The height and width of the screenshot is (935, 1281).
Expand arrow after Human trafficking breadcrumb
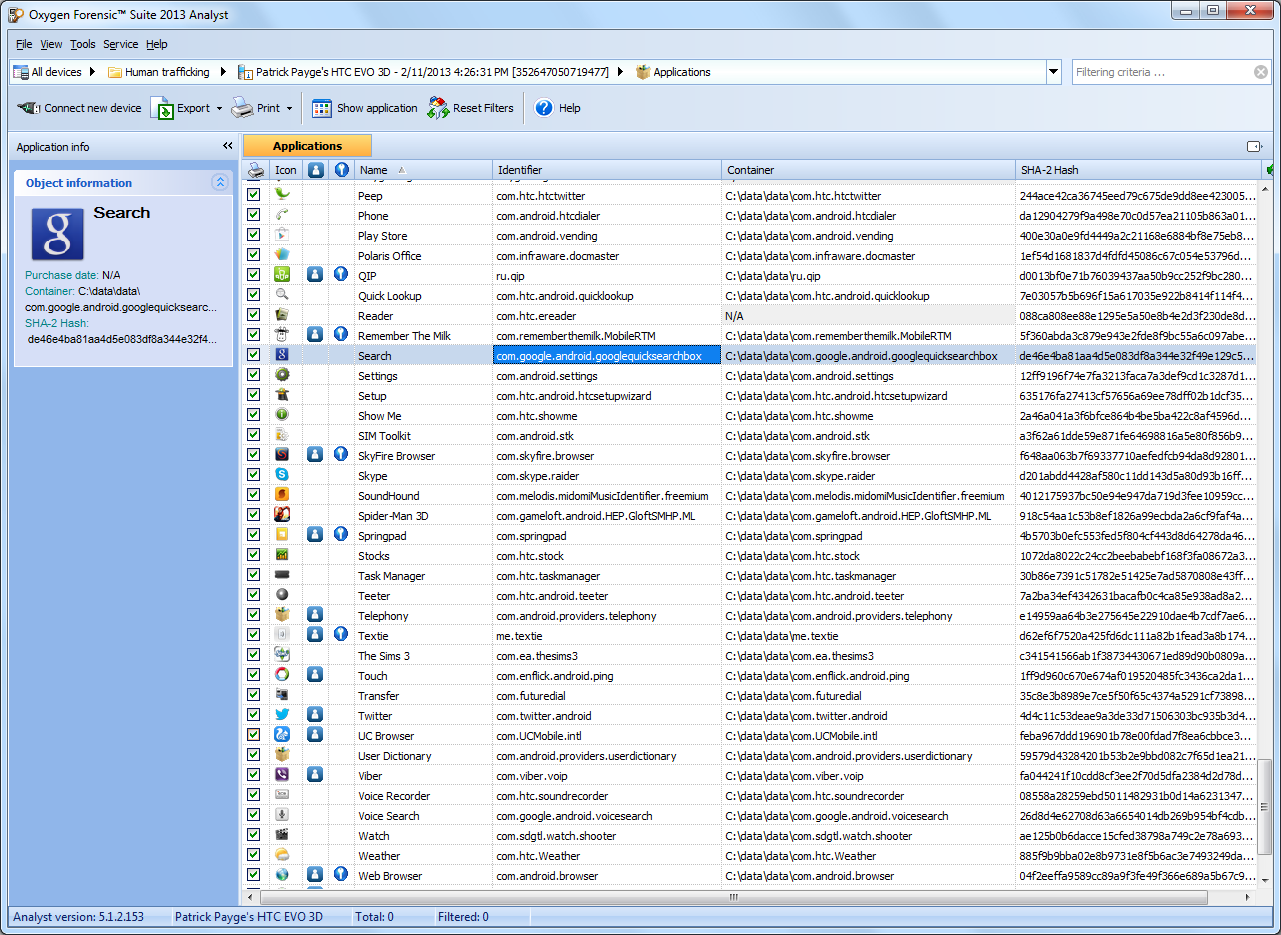pos(224,72)
